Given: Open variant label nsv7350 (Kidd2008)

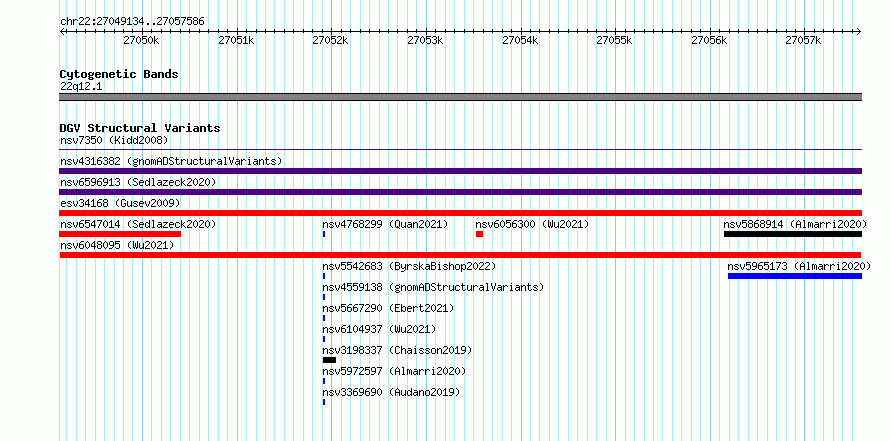Looking at the screenshot, I should (114, 140).
